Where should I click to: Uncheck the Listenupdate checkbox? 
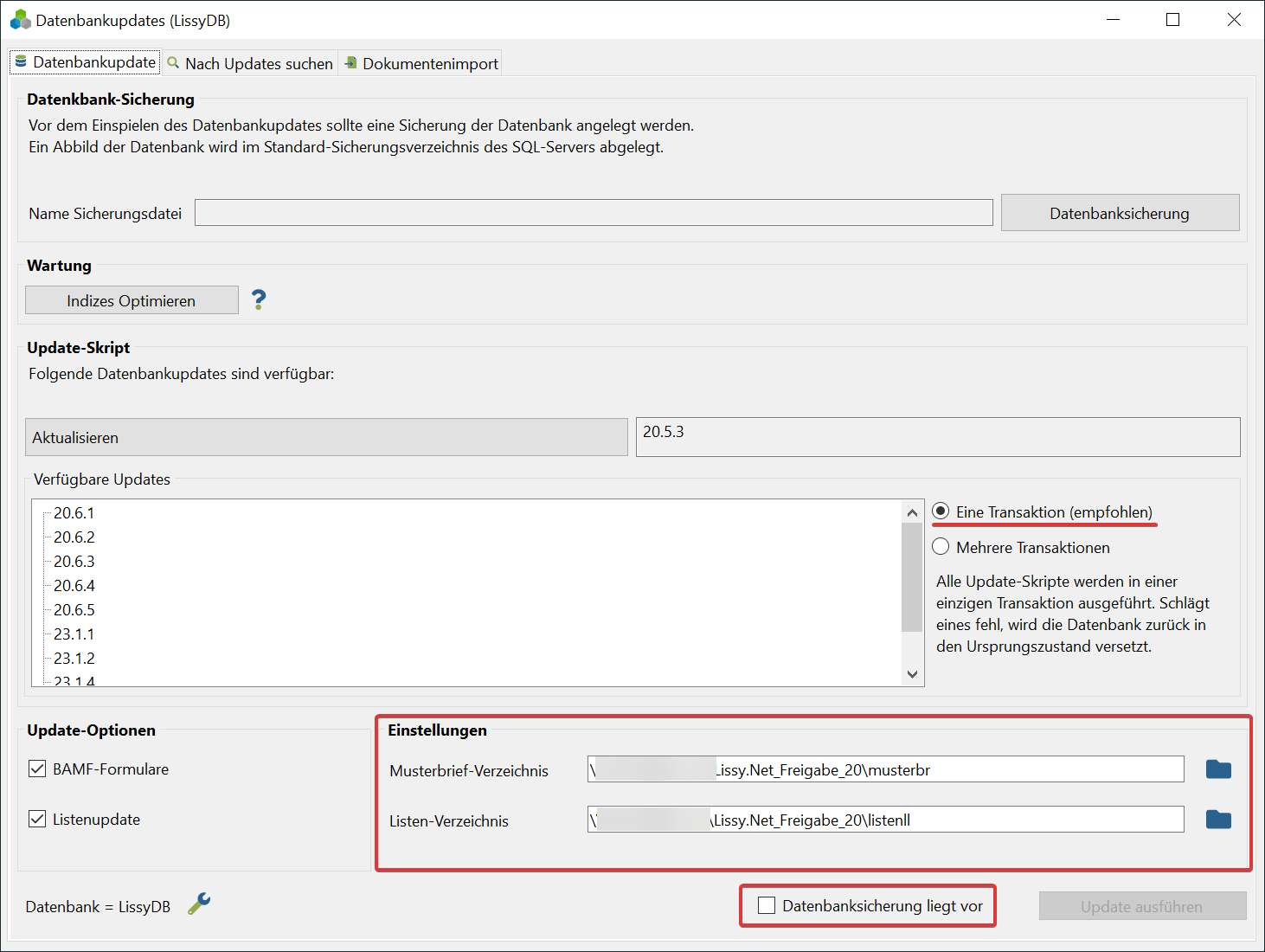point(37,819)
